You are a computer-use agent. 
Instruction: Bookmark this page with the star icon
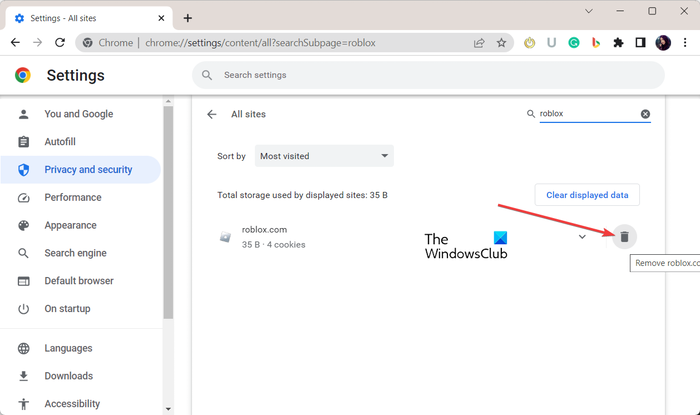(501, 43)
